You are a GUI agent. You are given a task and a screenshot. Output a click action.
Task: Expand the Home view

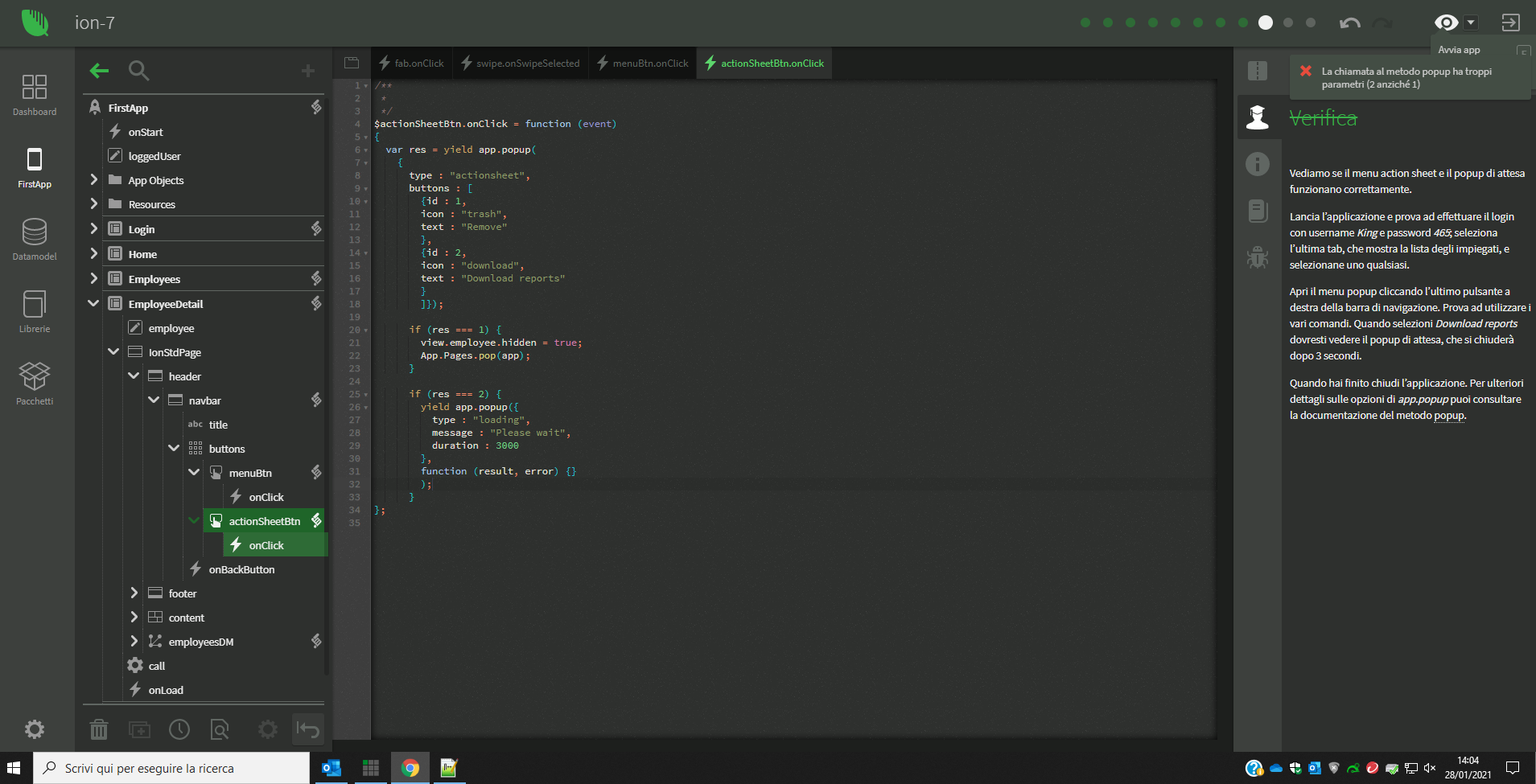93,253
